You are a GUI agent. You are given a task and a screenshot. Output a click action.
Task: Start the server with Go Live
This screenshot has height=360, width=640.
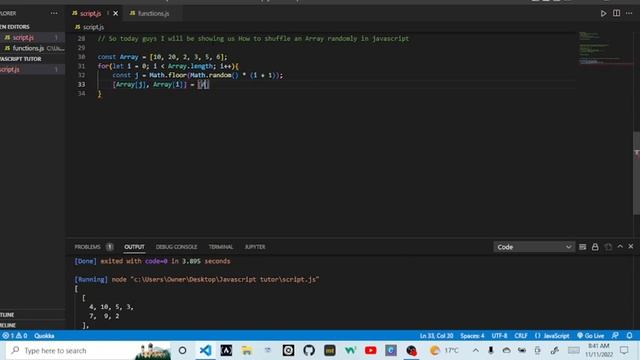591,336
